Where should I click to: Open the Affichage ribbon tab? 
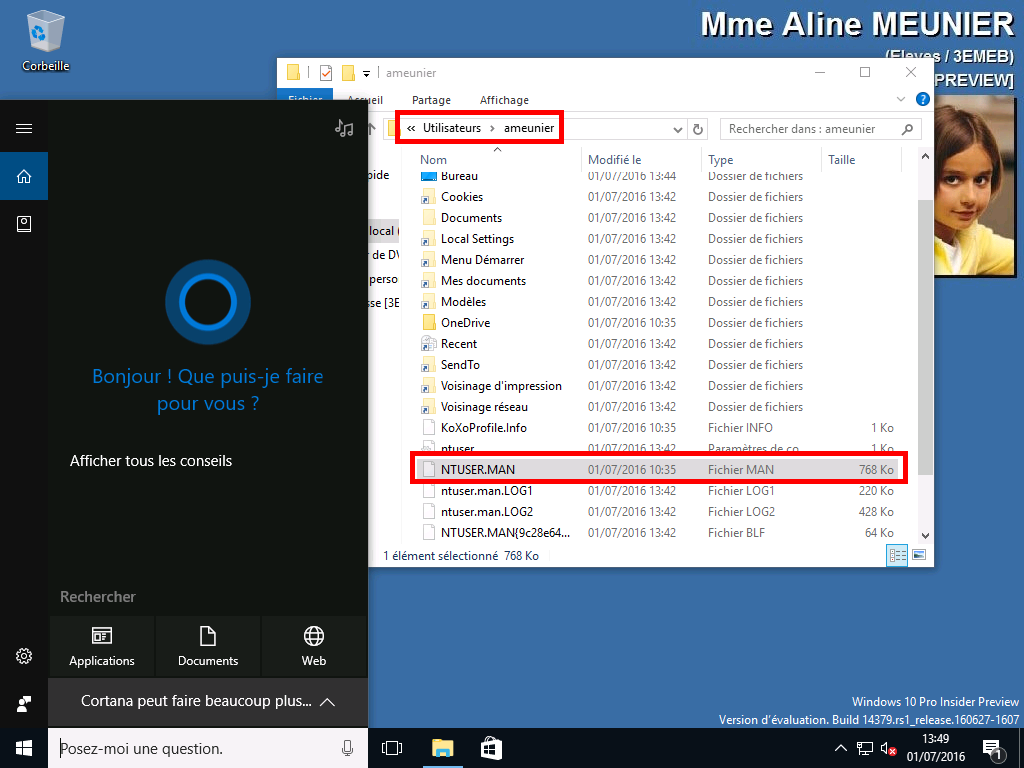coord(504,100)
